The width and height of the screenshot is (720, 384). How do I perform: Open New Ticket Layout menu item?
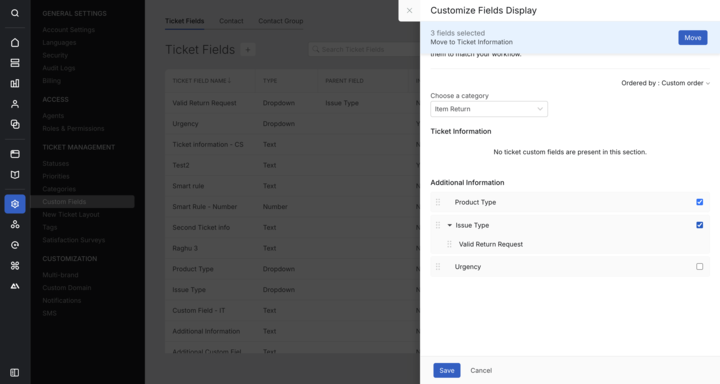(71, 215)
